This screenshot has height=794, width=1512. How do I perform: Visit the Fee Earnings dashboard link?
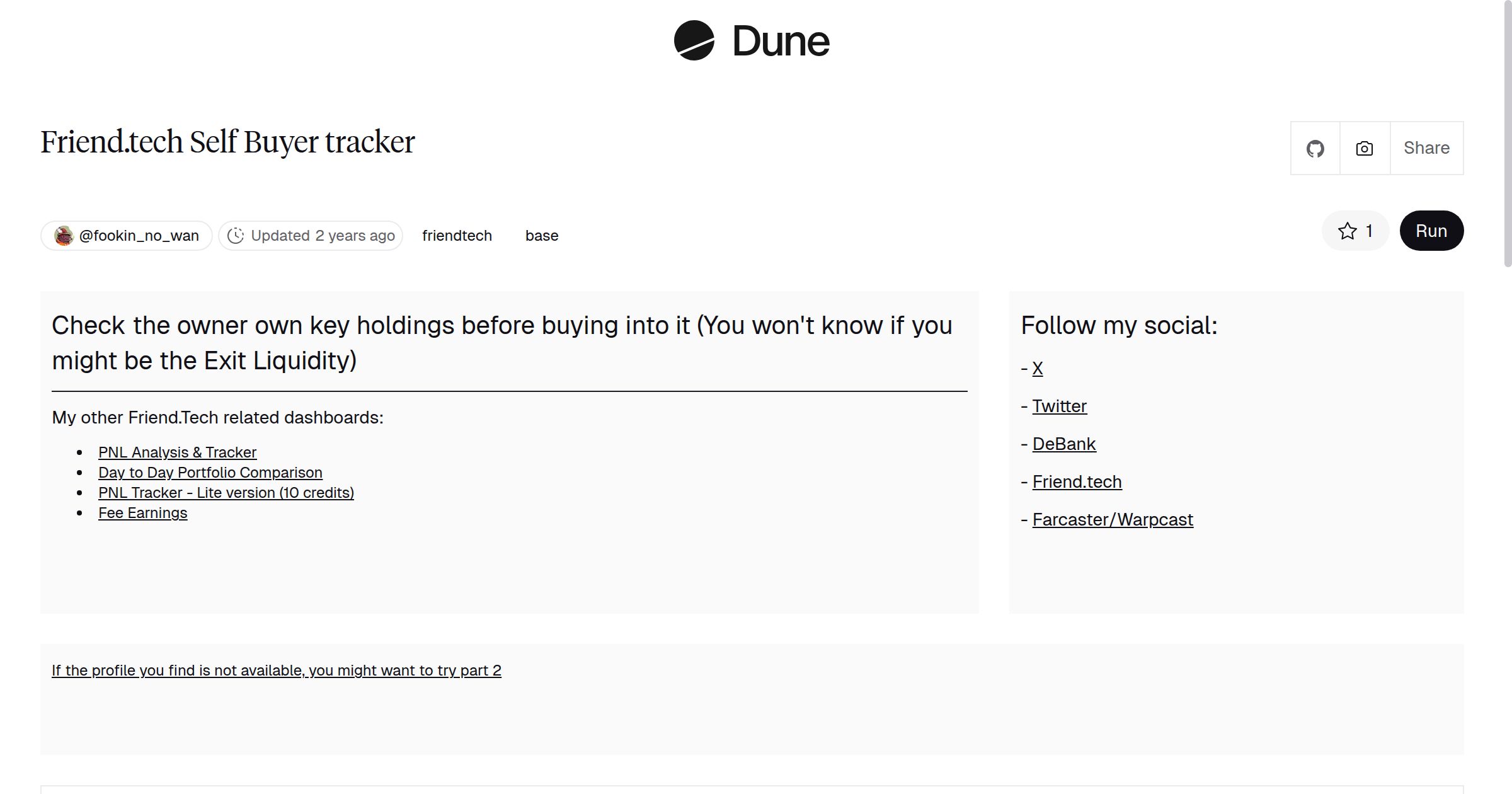[x=142, y=513]
